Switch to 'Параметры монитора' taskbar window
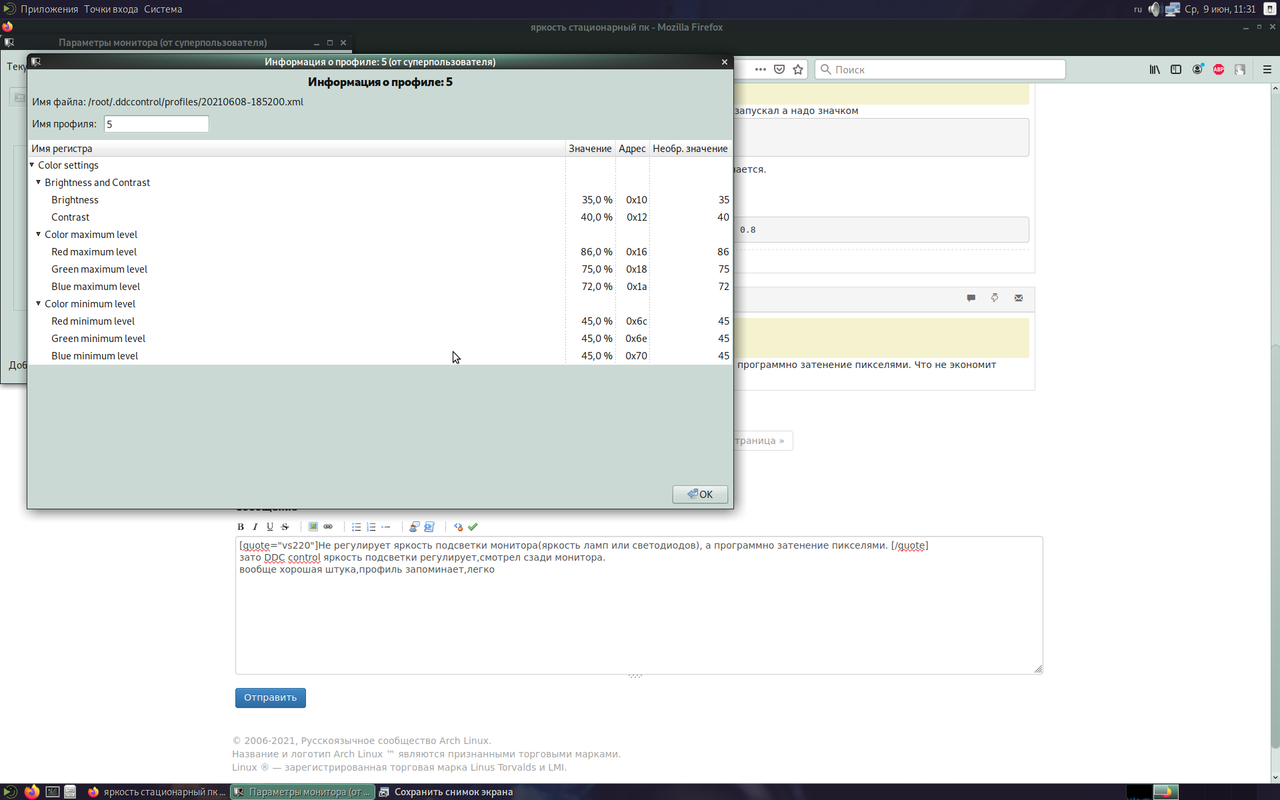1280x800 pixels. pyautogui.click(x=303, y=792)
